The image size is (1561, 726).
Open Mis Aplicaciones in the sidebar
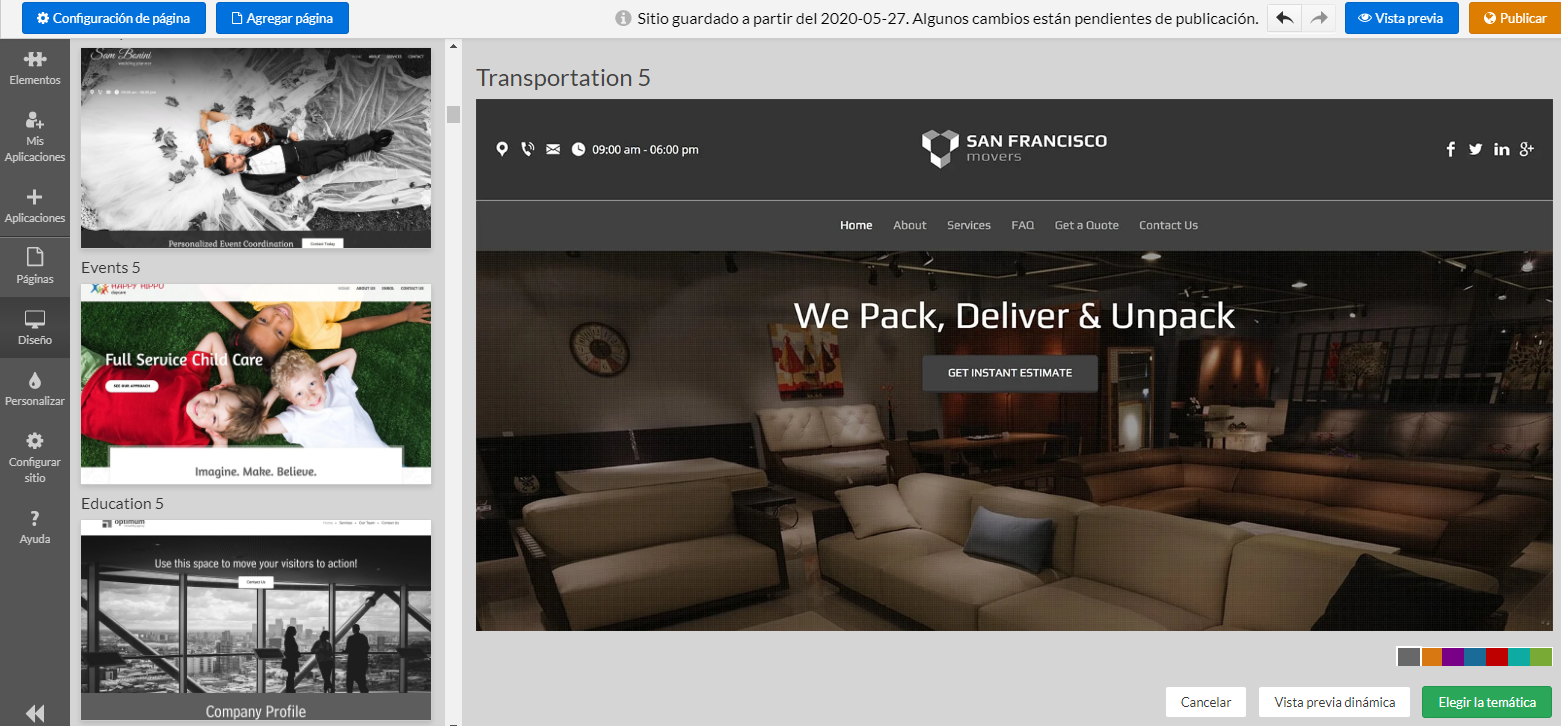[x=35, y=137]
